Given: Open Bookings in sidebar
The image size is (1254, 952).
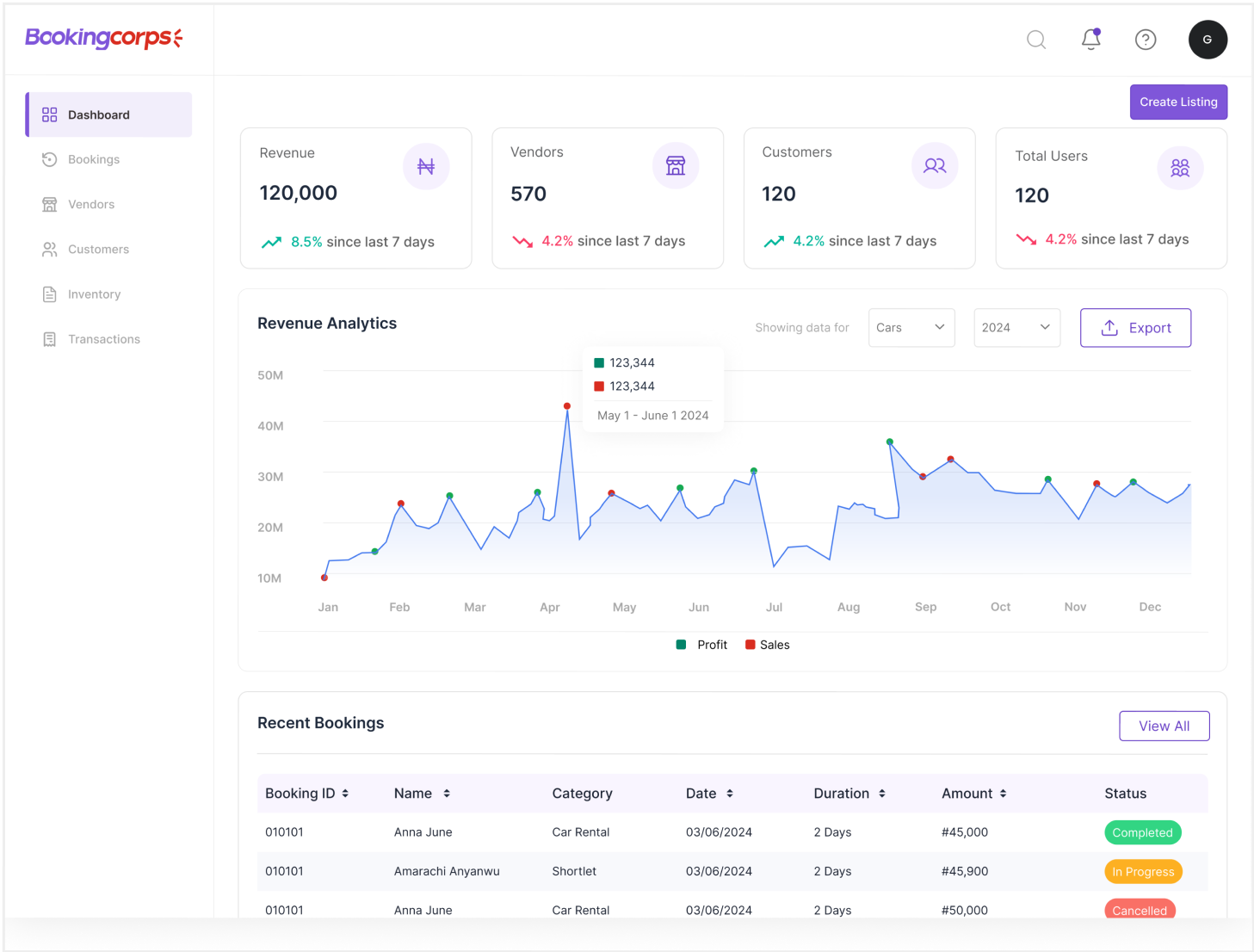Looking at the screenshot, I should pos(94,159).
